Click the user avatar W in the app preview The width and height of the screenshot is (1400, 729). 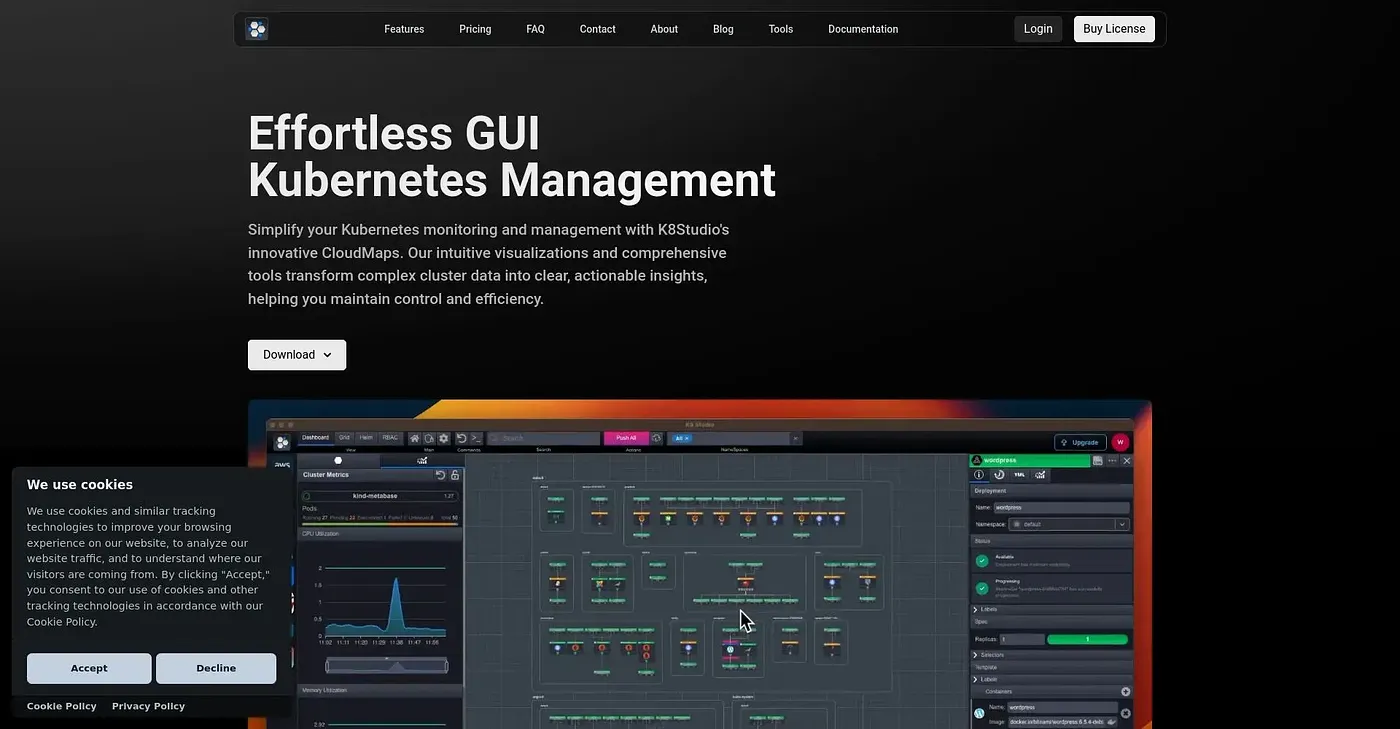[1120, 442]
